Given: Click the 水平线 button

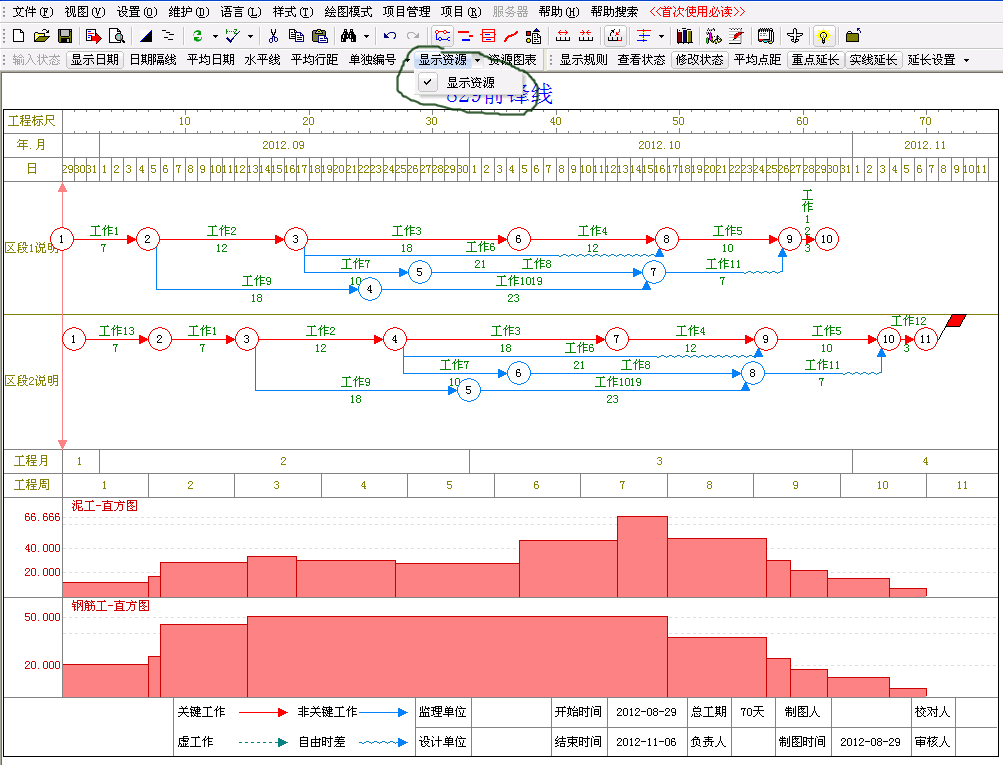Looking at the screenshot, I should tap(262, 59).
